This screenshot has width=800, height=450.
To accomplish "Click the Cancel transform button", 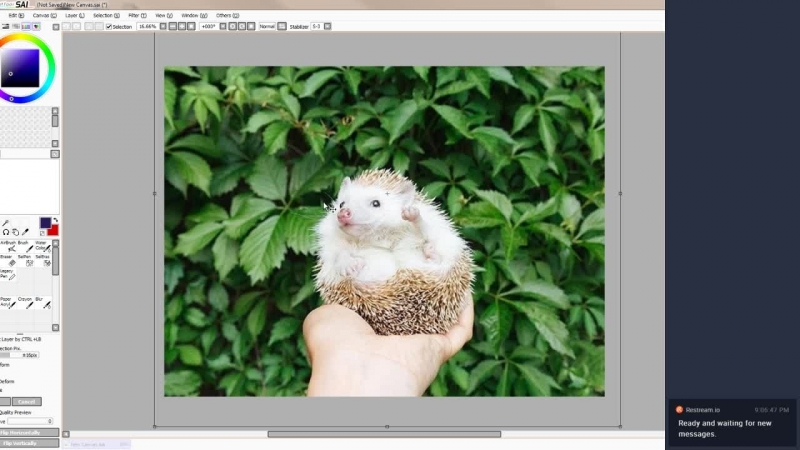I will [x=27, y=402].
